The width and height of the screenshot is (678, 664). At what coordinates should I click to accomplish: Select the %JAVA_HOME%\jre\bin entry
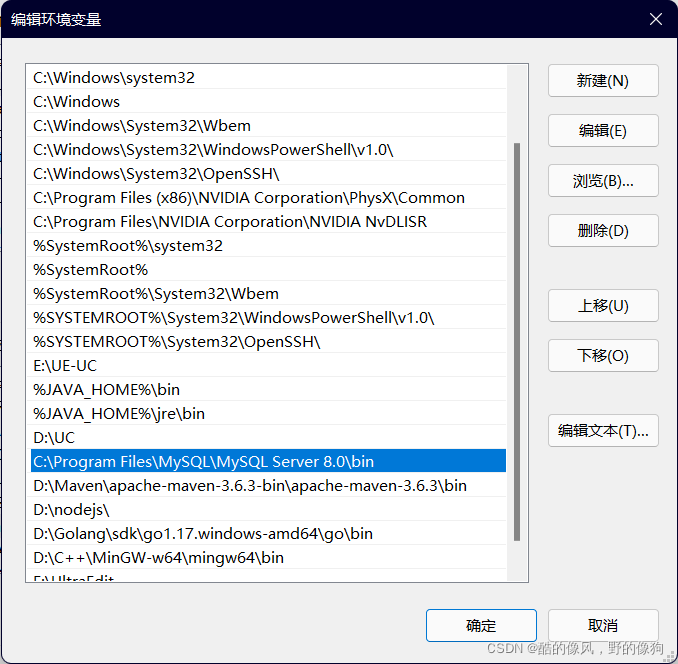pos(268,414)
